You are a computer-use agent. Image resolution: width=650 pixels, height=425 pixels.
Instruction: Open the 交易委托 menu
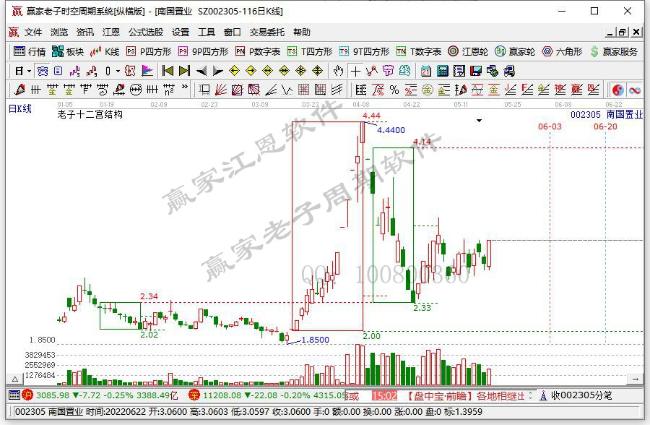pos(267,32)
